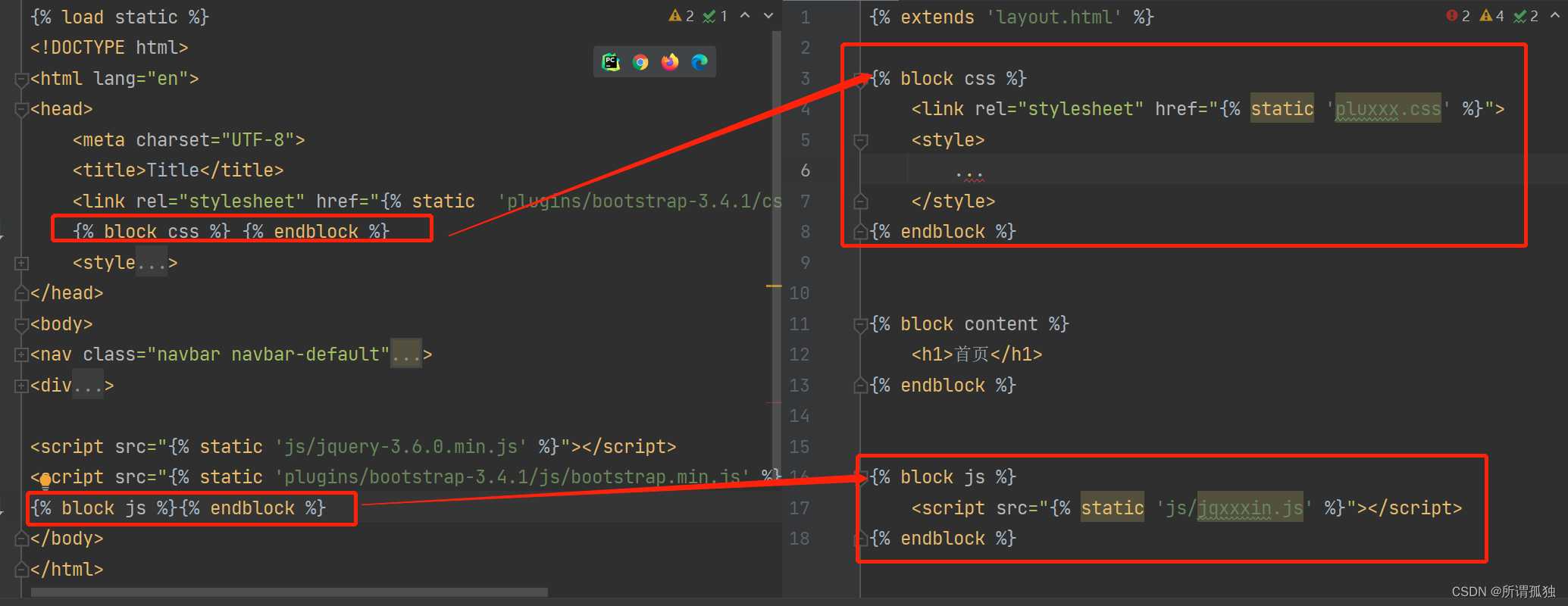
Task: Click {% block js %} in left editor
Action: pos(104,508)
